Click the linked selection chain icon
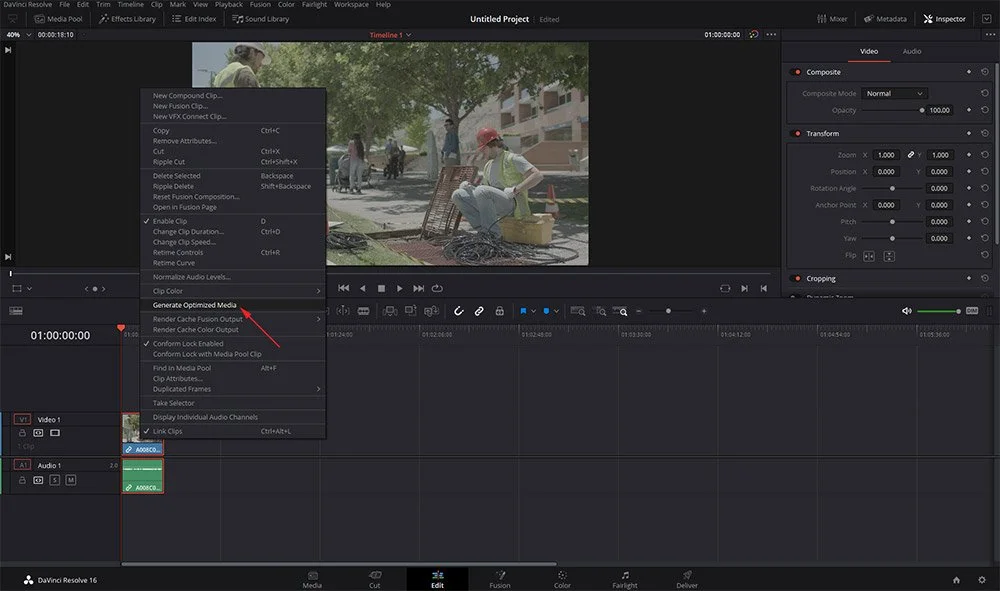The image size is (1000, 591). click(x=479, y=311)
